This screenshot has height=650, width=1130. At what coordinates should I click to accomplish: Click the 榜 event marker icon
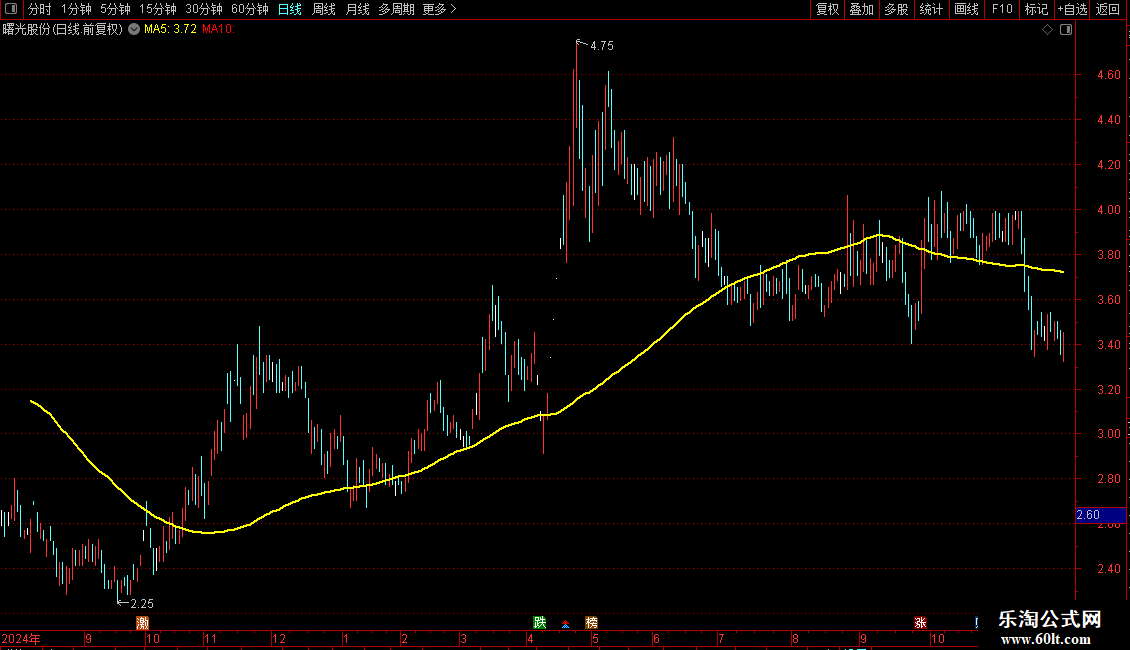(592, 623)
